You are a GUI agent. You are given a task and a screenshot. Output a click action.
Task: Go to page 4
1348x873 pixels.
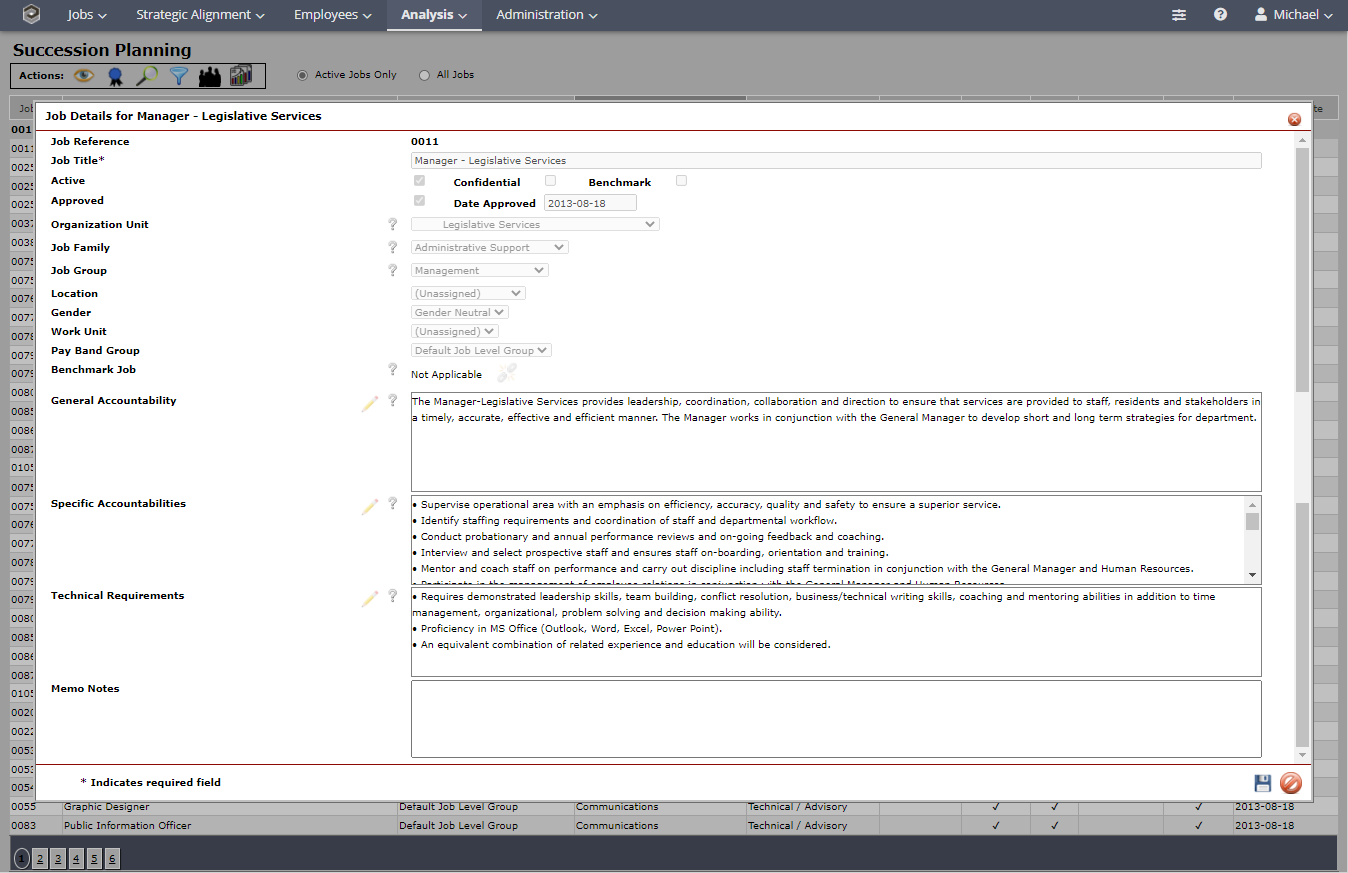pos(76,858)
